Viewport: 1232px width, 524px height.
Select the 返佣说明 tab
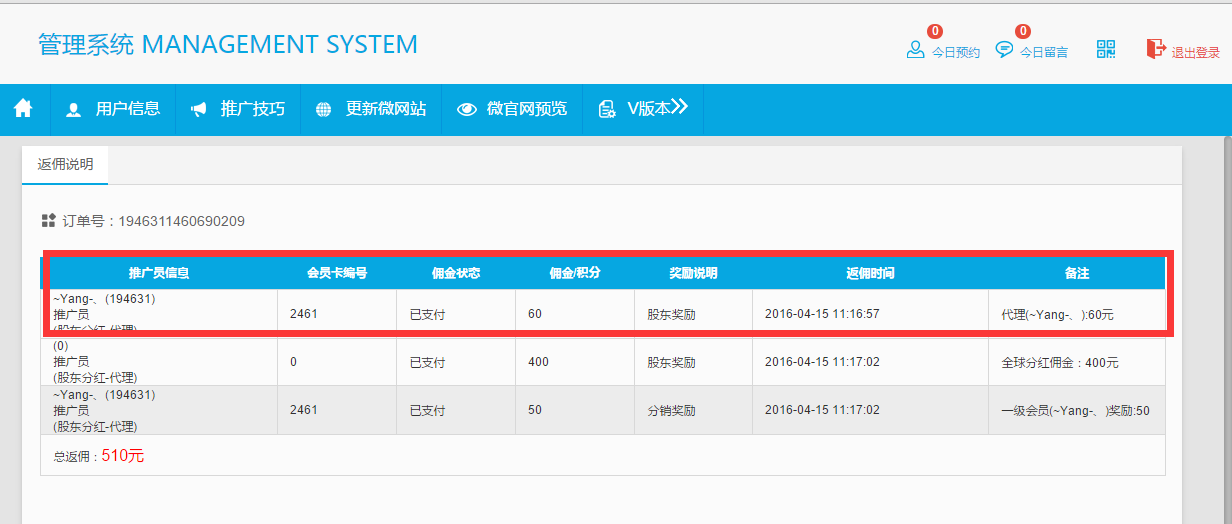click(65, 165)
